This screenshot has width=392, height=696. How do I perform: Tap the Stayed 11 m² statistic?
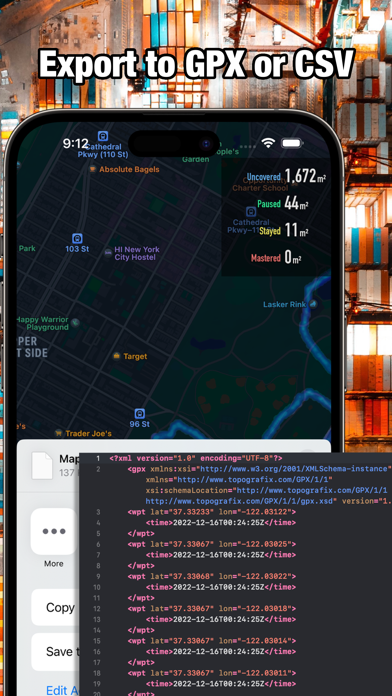(x=284, y=231)
